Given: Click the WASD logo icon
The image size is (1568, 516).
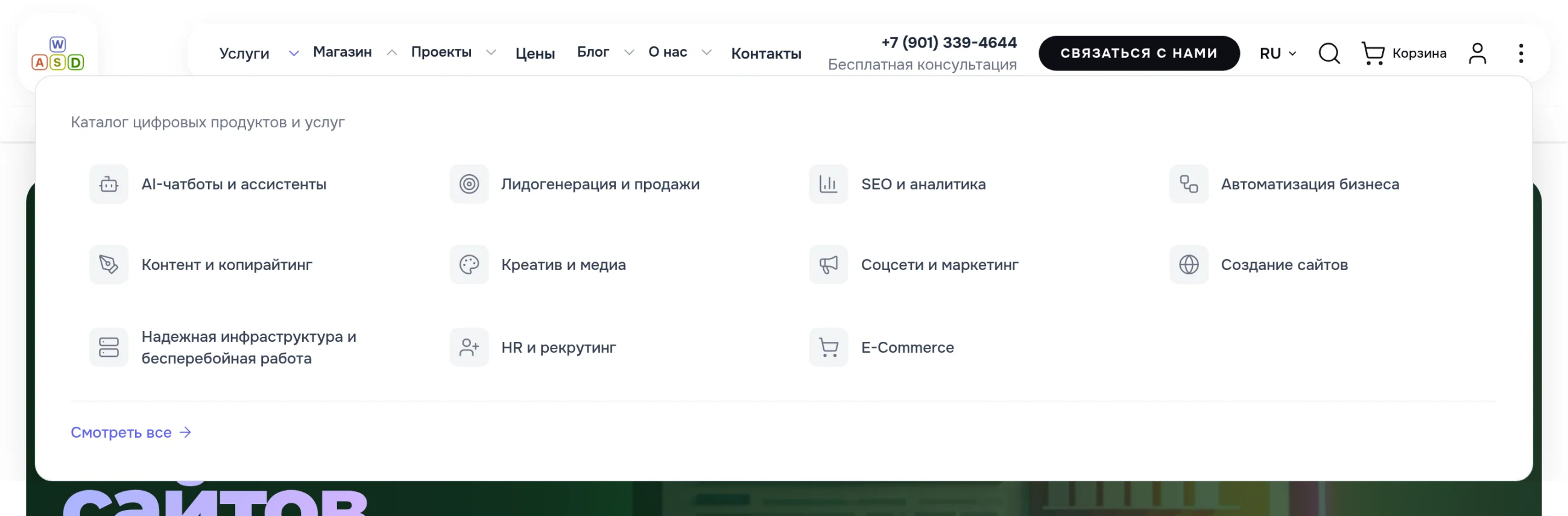Looking at the screenshot, I should click(x=58, y=54).
